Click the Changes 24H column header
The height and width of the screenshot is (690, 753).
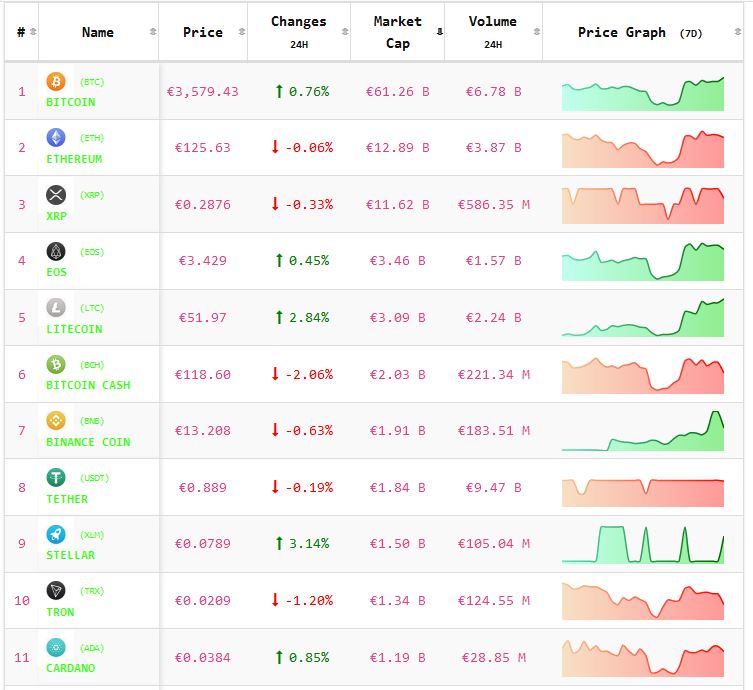[x=298, y=32]
